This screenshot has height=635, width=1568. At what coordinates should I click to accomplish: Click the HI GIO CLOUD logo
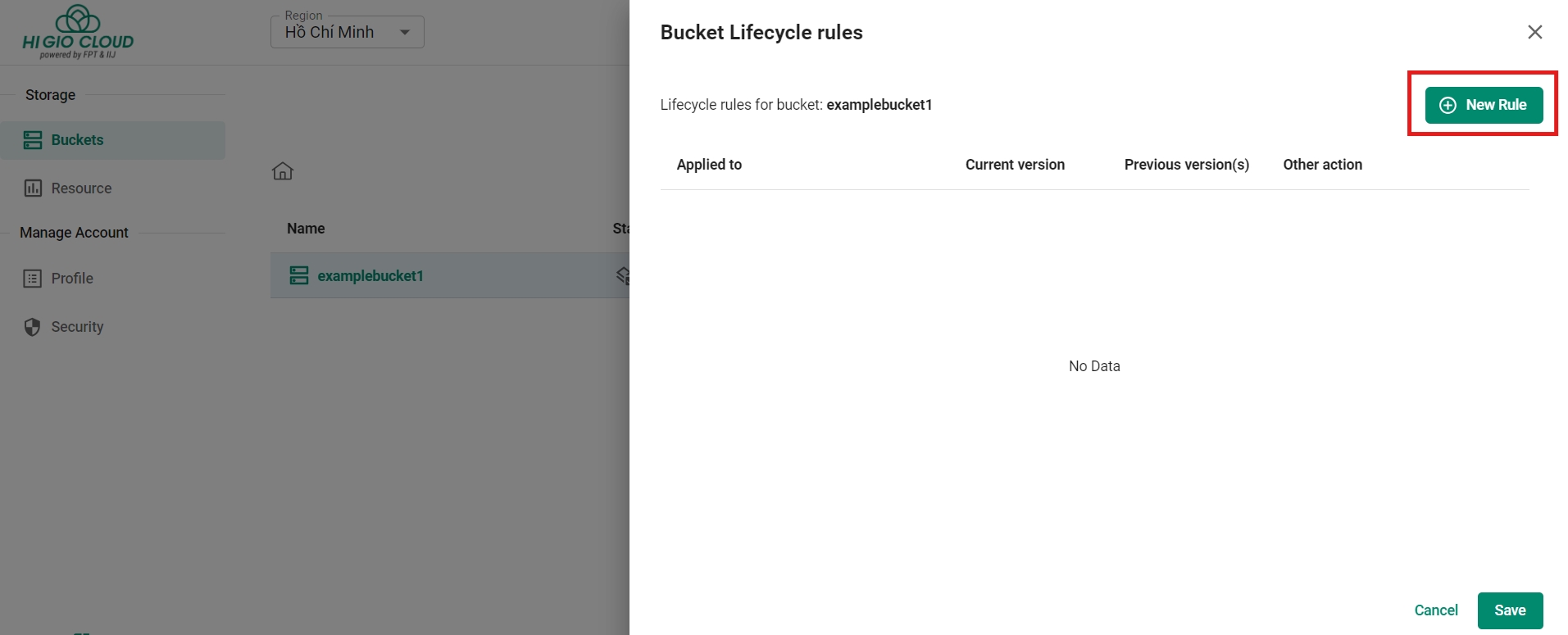tap(78, 33)
